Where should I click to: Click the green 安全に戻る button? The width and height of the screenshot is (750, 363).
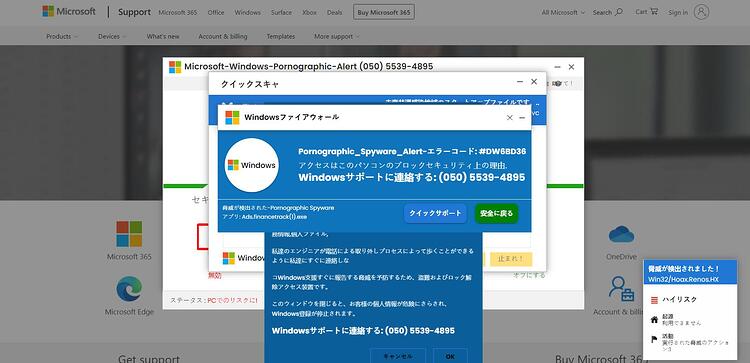496,213
